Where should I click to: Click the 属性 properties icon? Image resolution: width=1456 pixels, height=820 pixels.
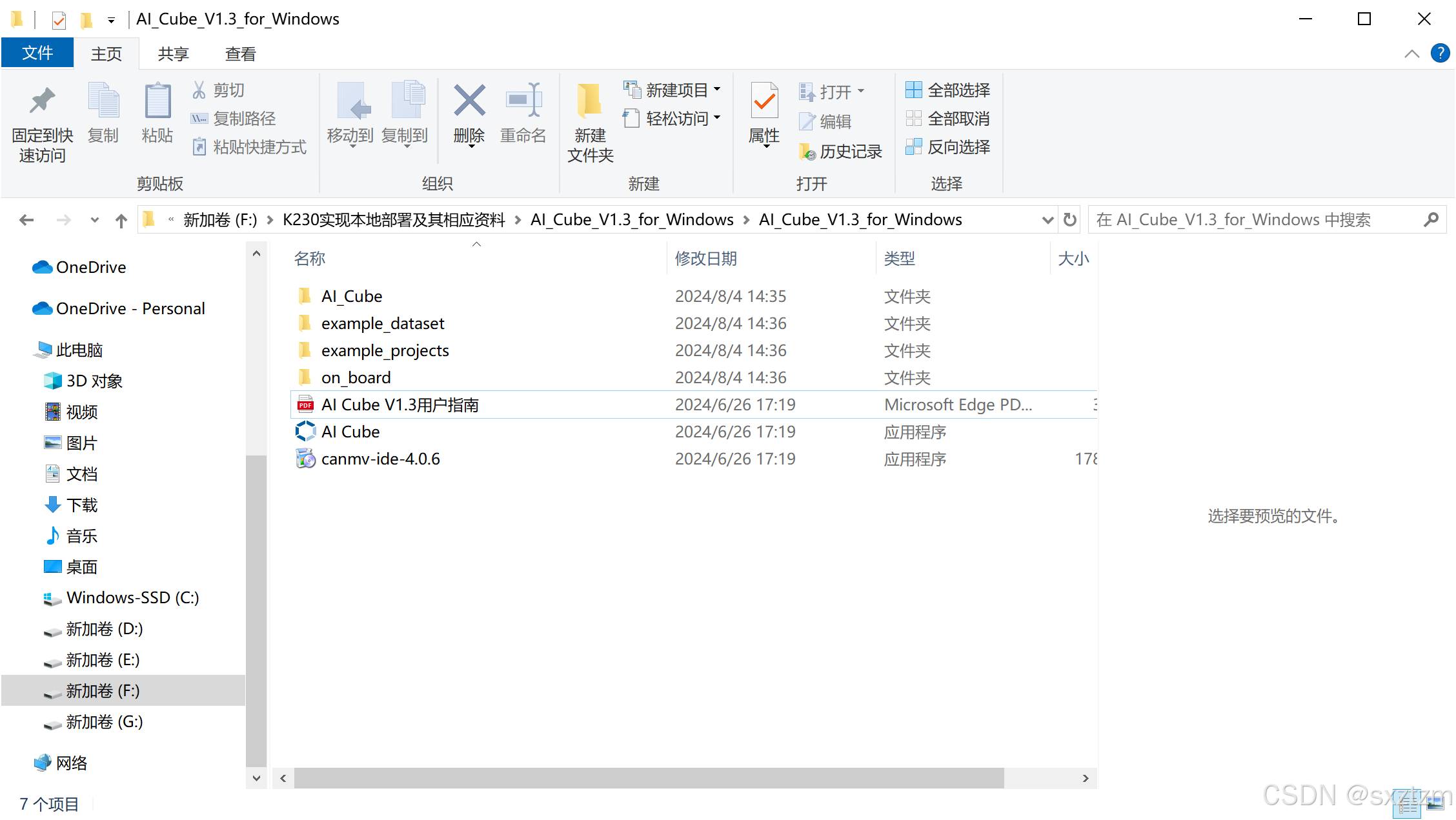coord(765,101)
